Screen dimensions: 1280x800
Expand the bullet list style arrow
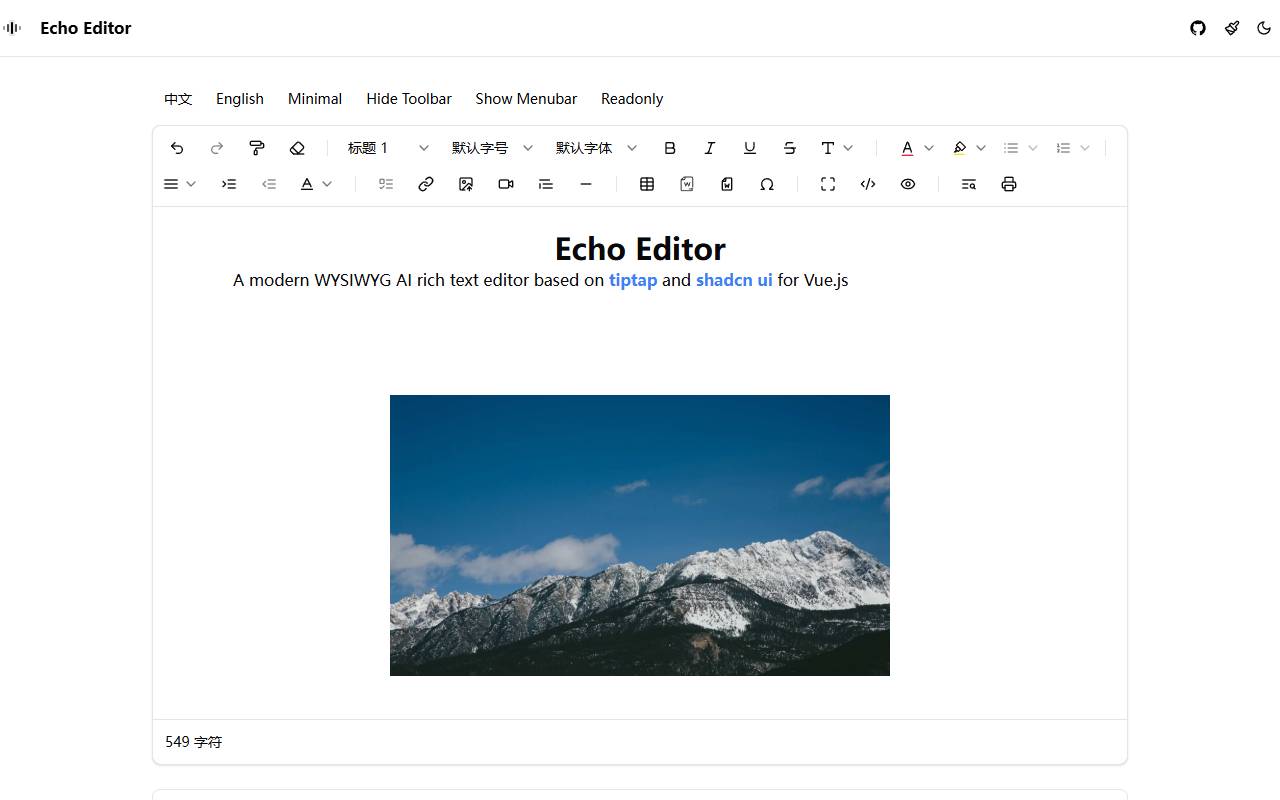(x=1033, y=148)
